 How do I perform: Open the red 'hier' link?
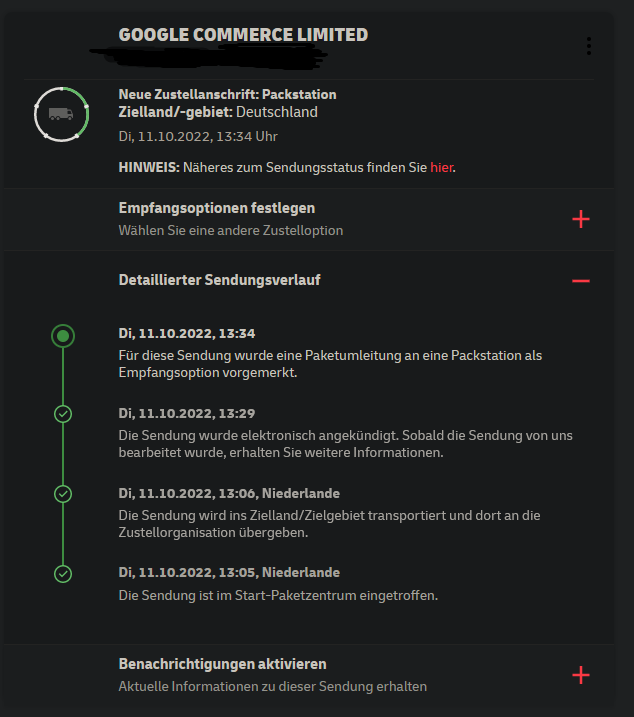point(441,167)
